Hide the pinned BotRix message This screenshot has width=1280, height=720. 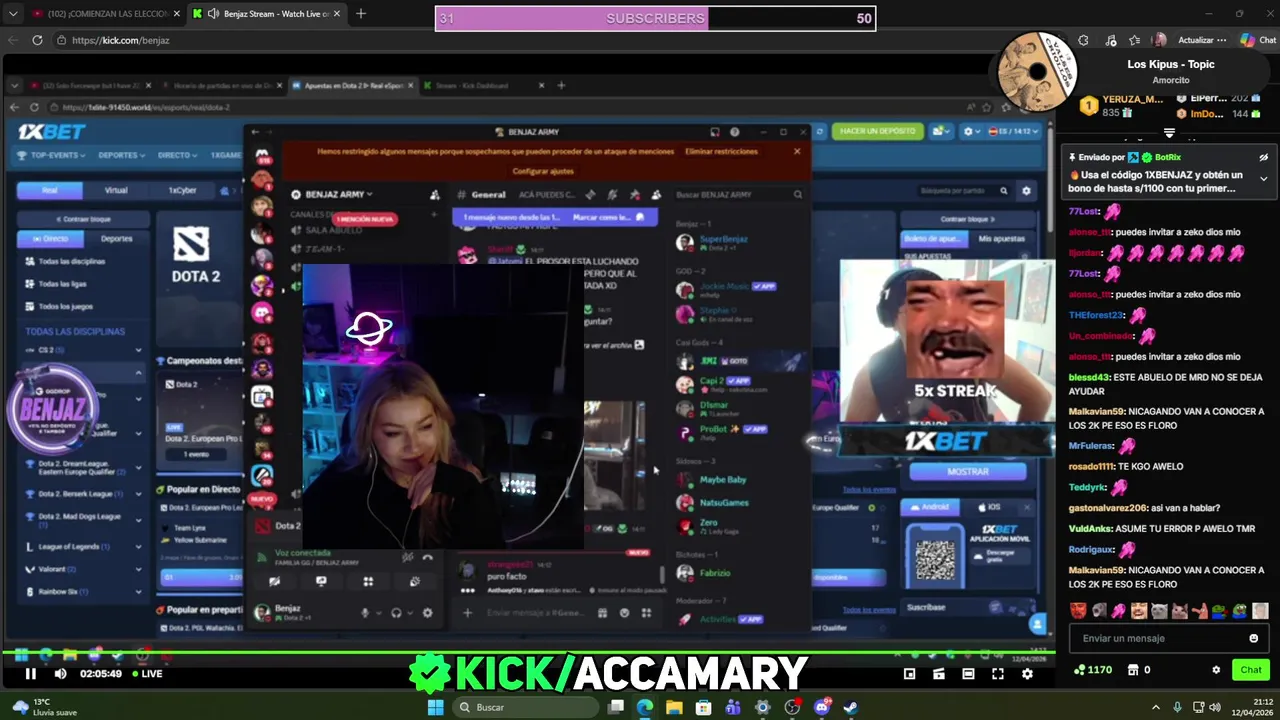tap(1263, 157)
